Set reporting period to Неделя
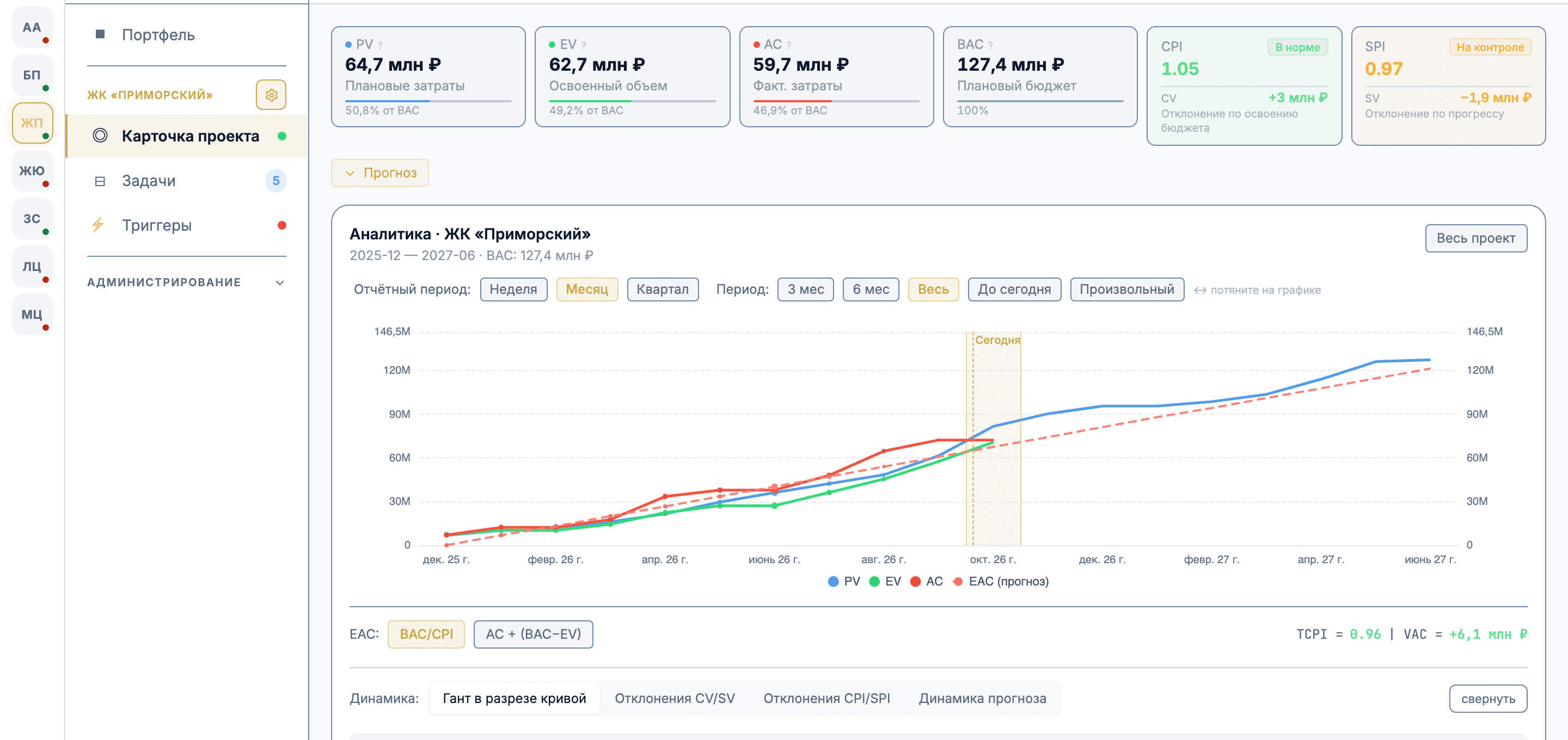The height and width of the screenshot is (740, 1568). 513,289
